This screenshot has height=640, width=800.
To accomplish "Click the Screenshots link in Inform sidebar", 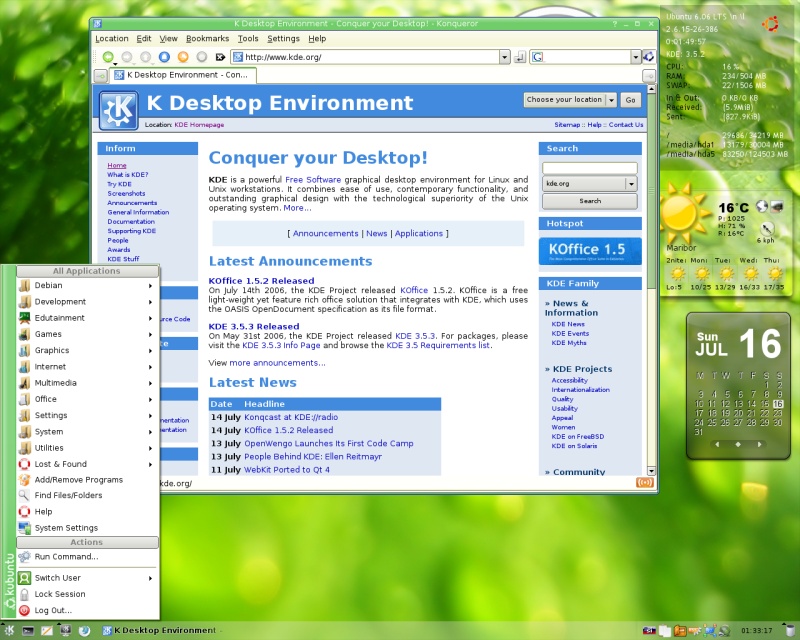I will pos(126,193).
